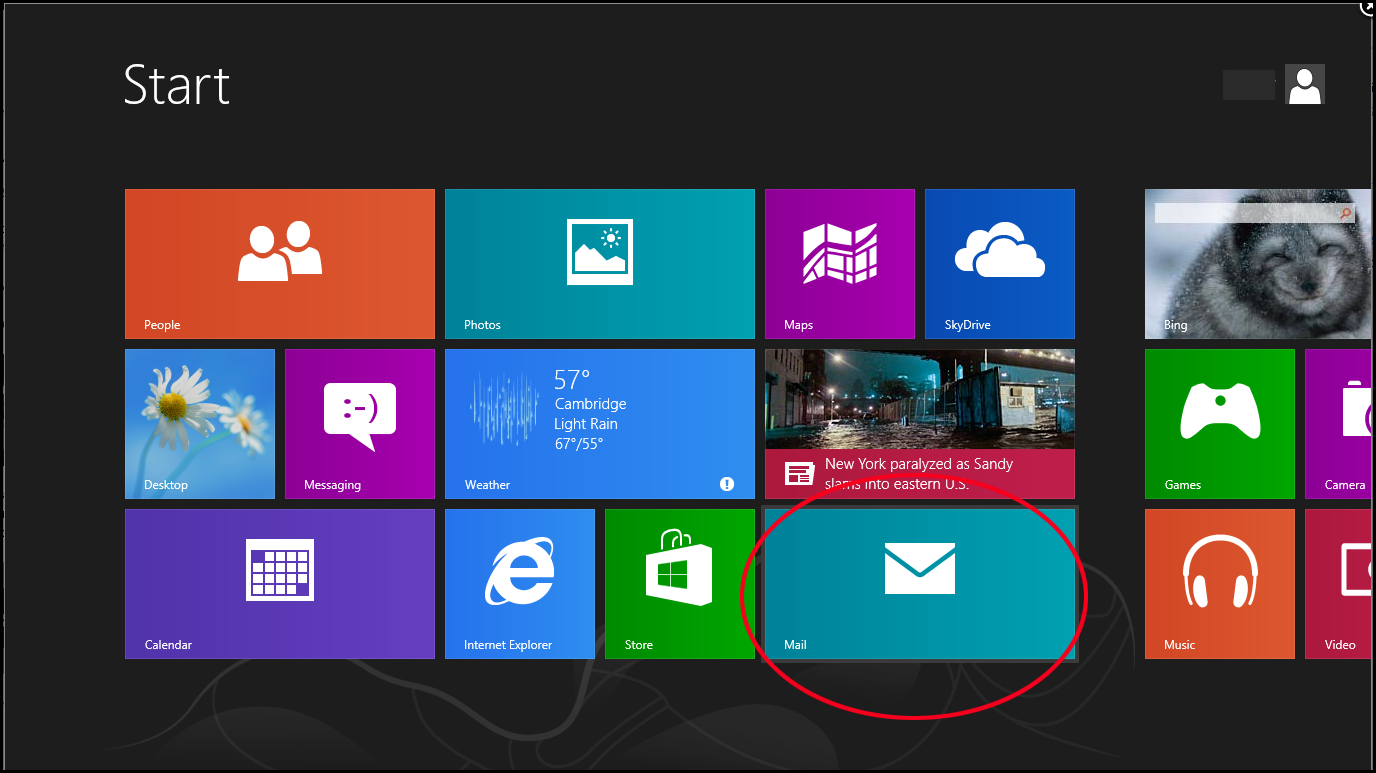Open the circled Mail tile
The height and width of the screenshot is (773, 1376).
pyautogui.click(x=919, y=584)
